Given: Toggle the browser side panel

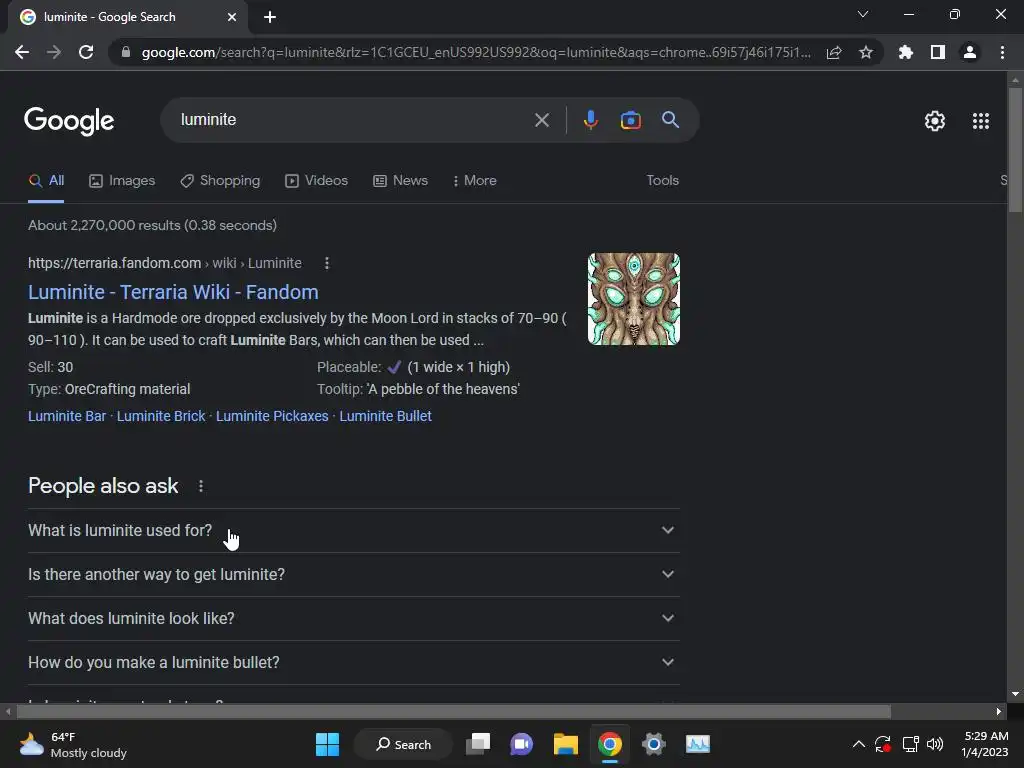Looking at the screenshot, I should 938,52.
